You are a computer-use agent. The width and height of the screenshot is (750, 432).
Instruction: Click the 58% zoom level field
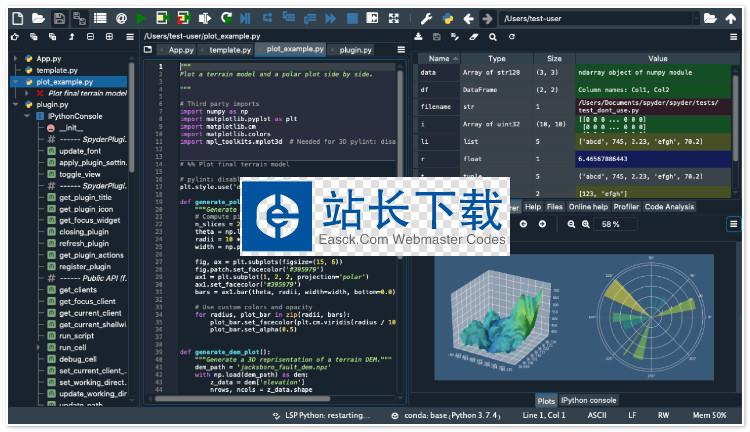[x=610, y=224]
